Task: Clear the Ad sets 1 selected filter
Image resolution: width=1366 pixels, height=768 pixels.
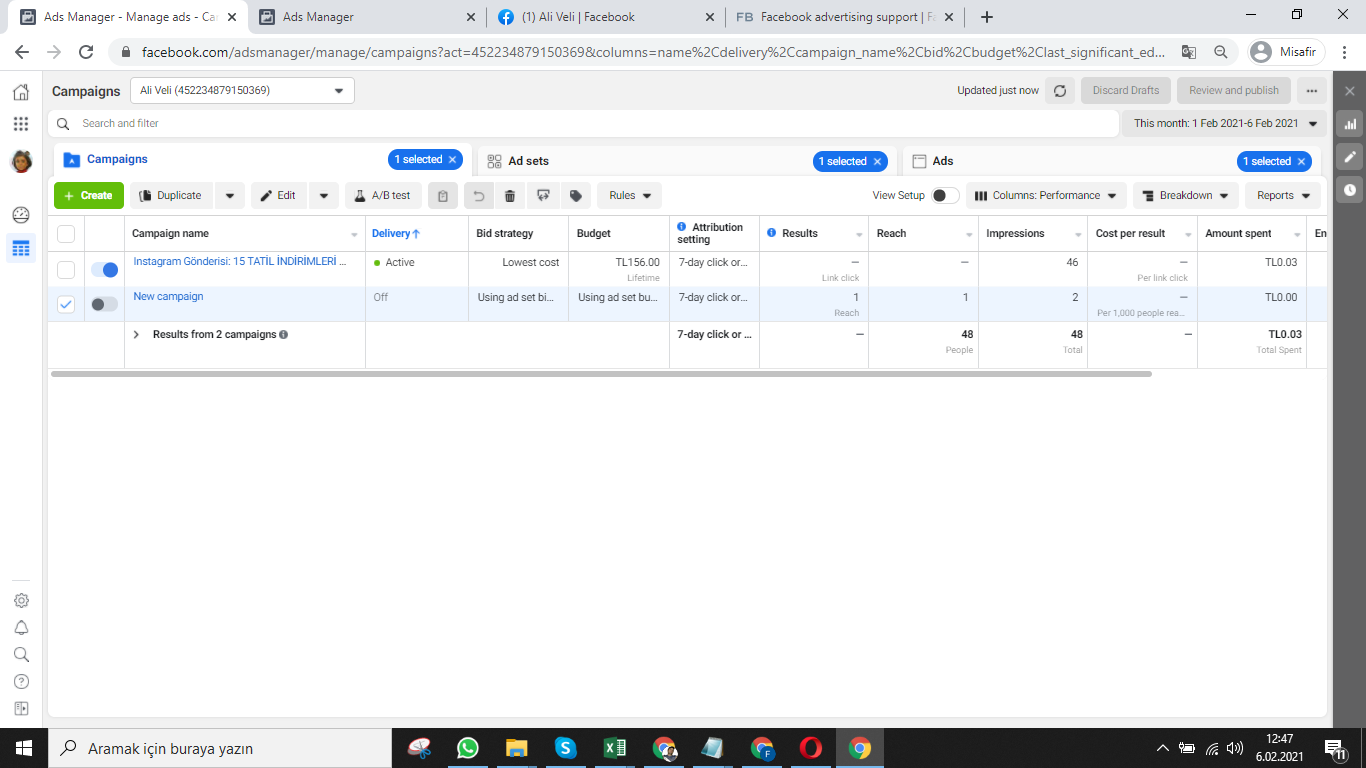Action: pyautogui.click(x=877, y=161)
